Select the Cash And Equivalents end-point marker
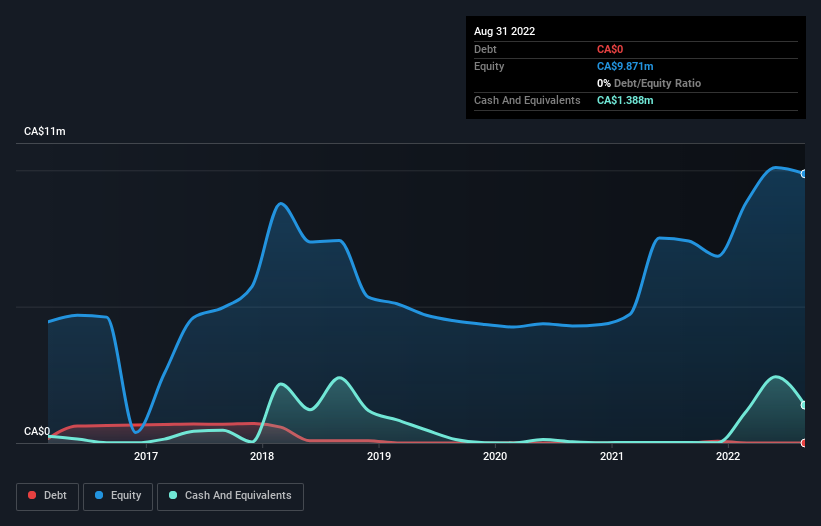The image size is (821, 526). click(804, 405)
